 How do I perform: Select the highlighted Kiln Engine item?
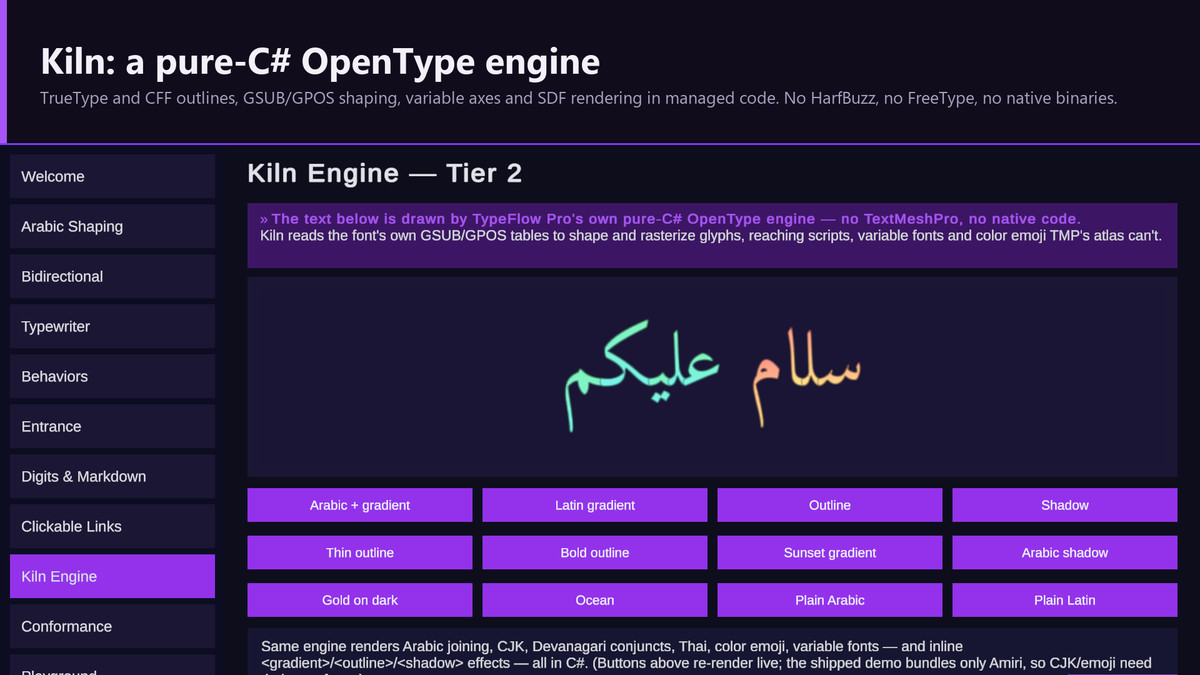(x=112, y=576)
